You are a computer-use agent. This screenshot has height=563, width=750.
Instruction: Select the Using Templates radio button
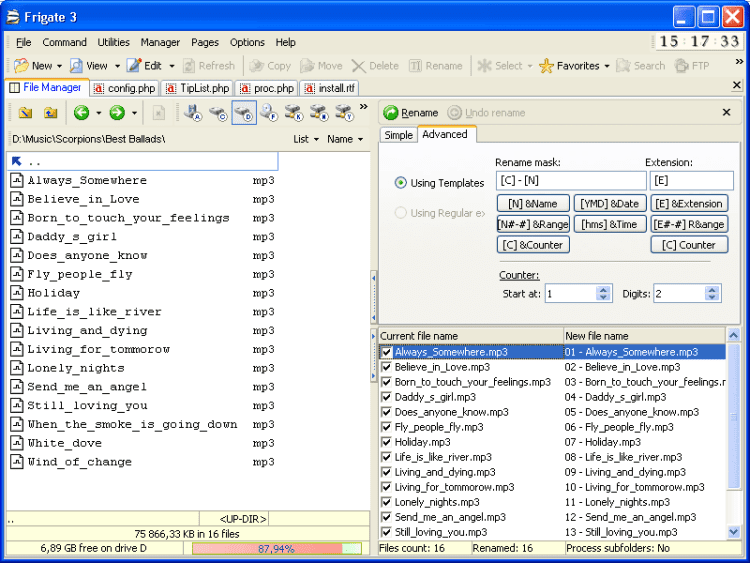tap(401, 183)
